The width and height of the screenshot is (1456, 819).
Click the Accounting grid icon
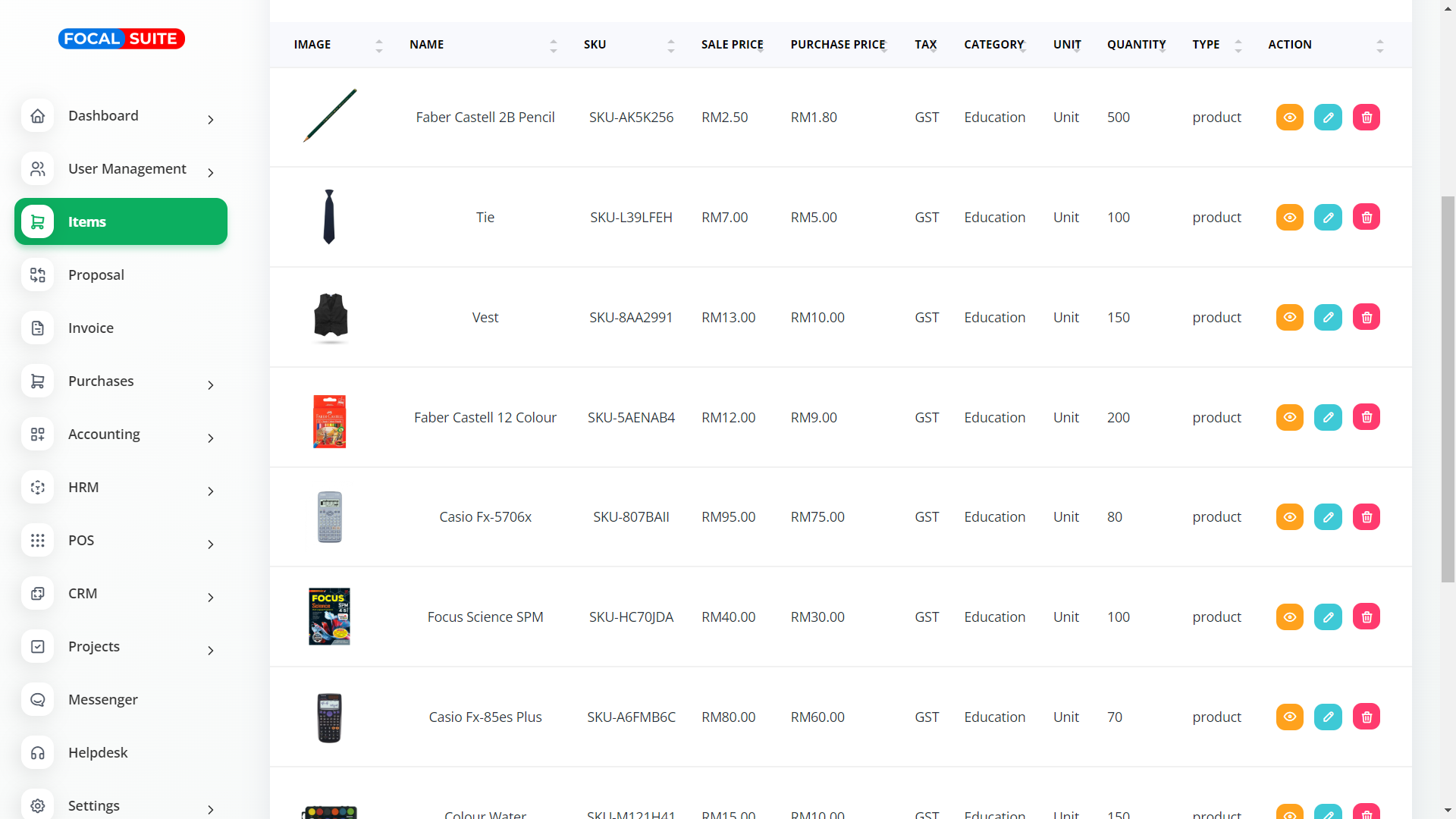click(37, 435)
